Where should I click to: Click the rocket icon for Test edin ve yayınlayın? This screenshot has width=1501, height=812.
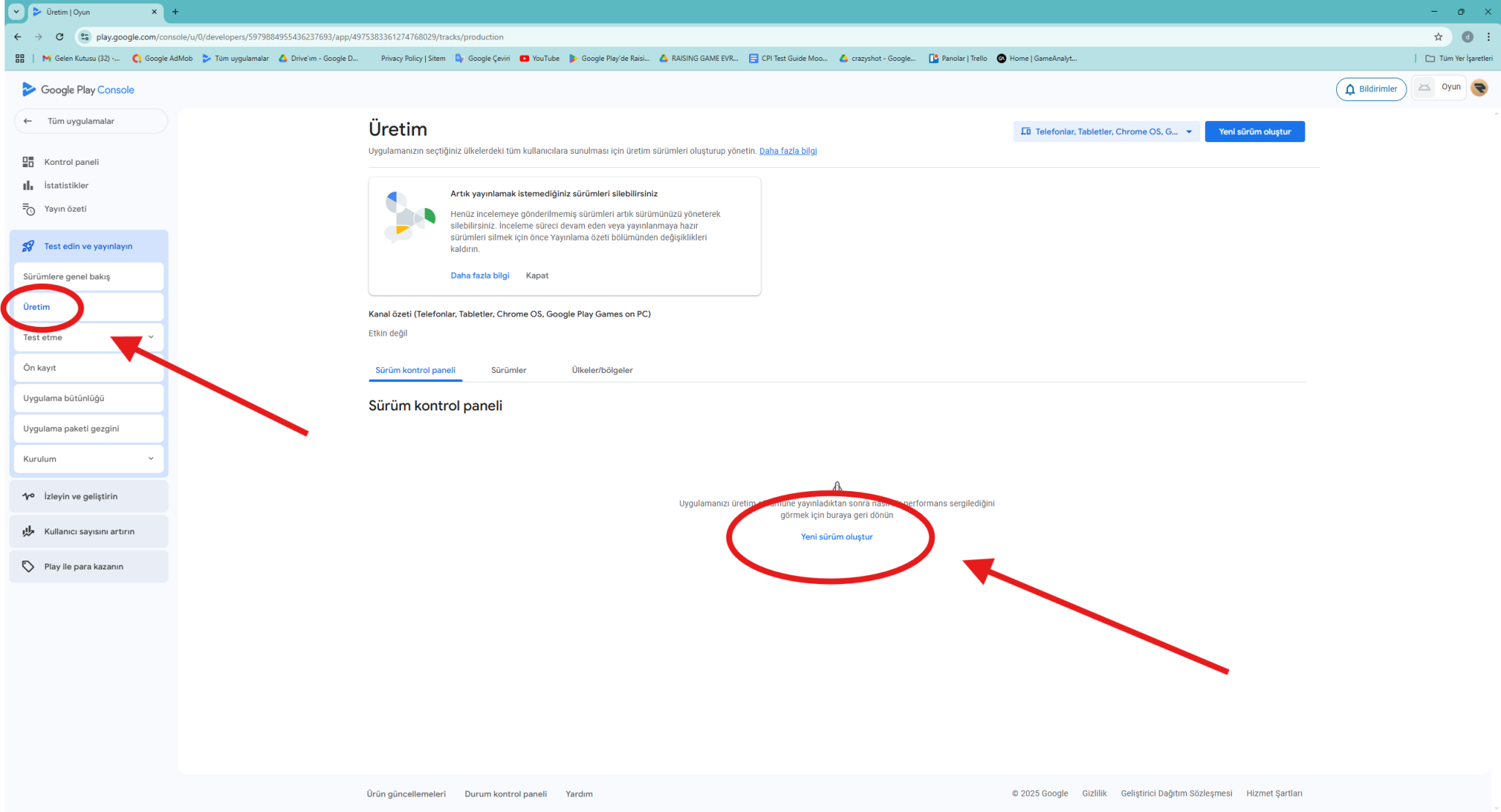pos(28,246)
